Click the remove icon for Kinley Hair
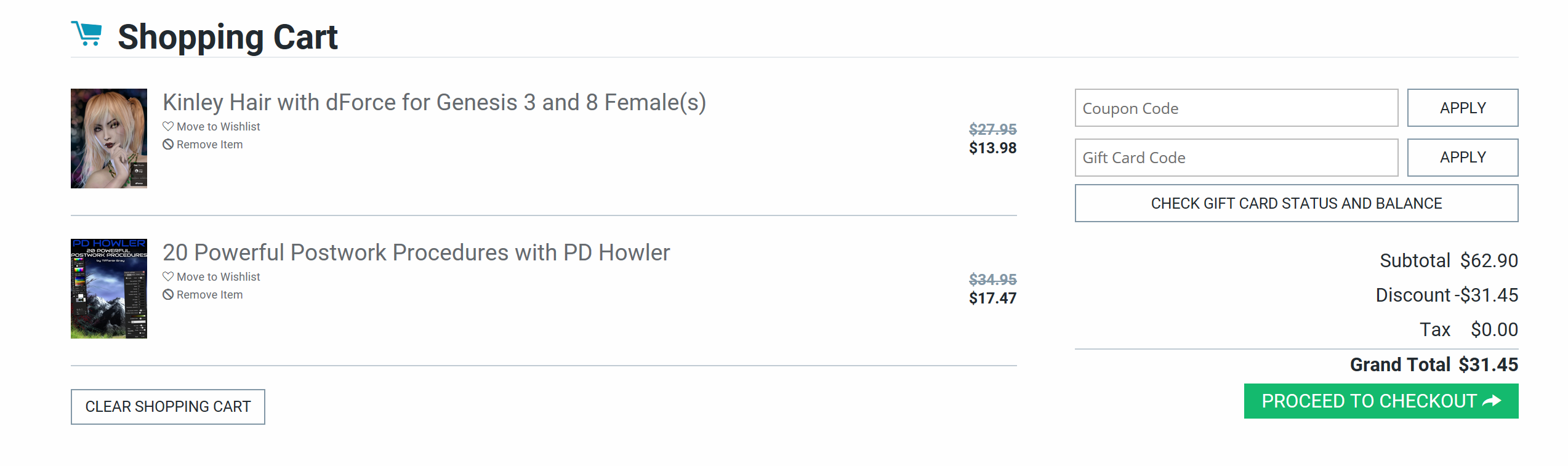The image size is (1568, 466). pyautogui.click(x=168, y=145)
